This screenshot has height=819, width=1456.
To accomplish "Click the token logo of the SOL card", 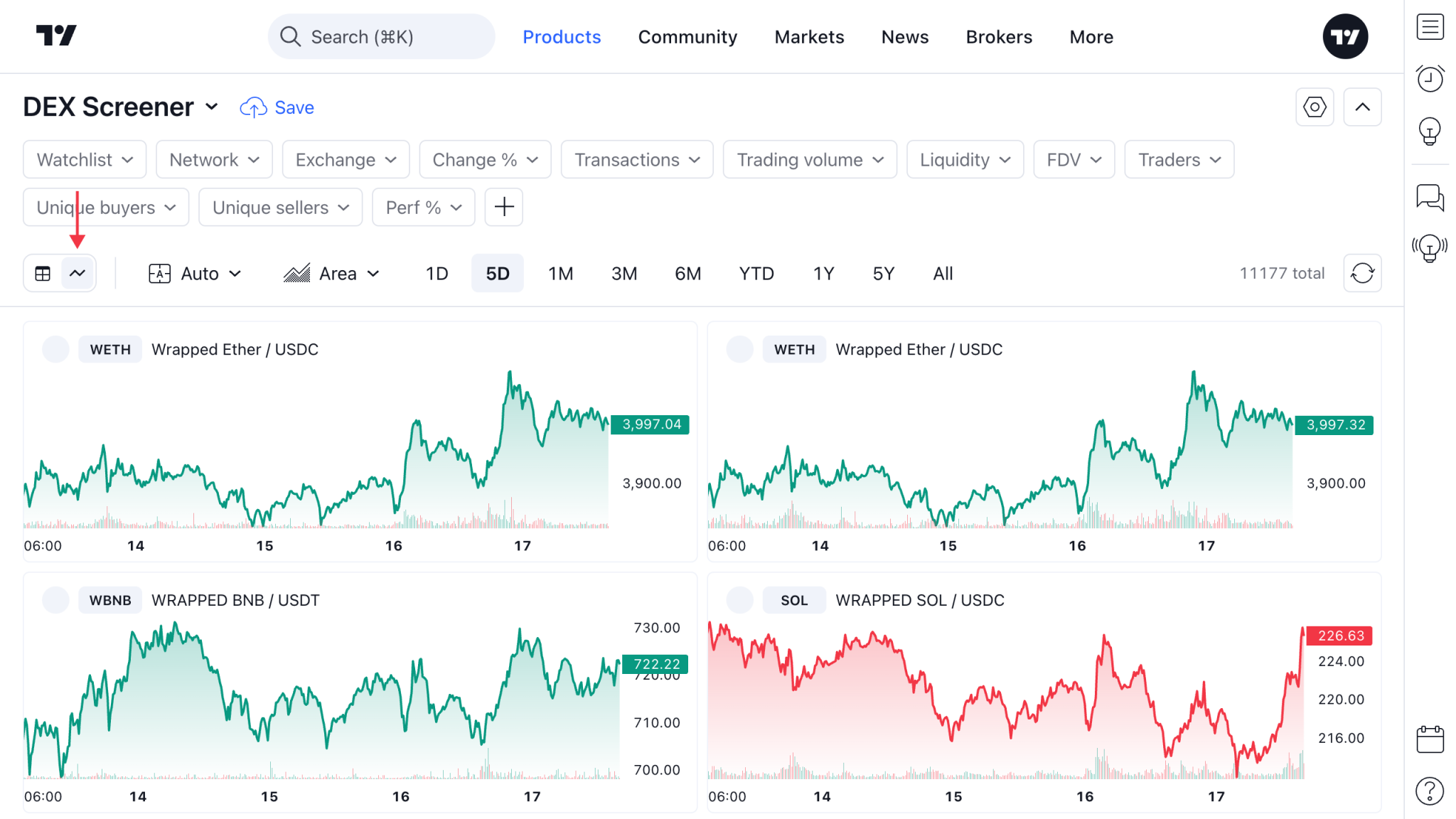I will 739,600.
